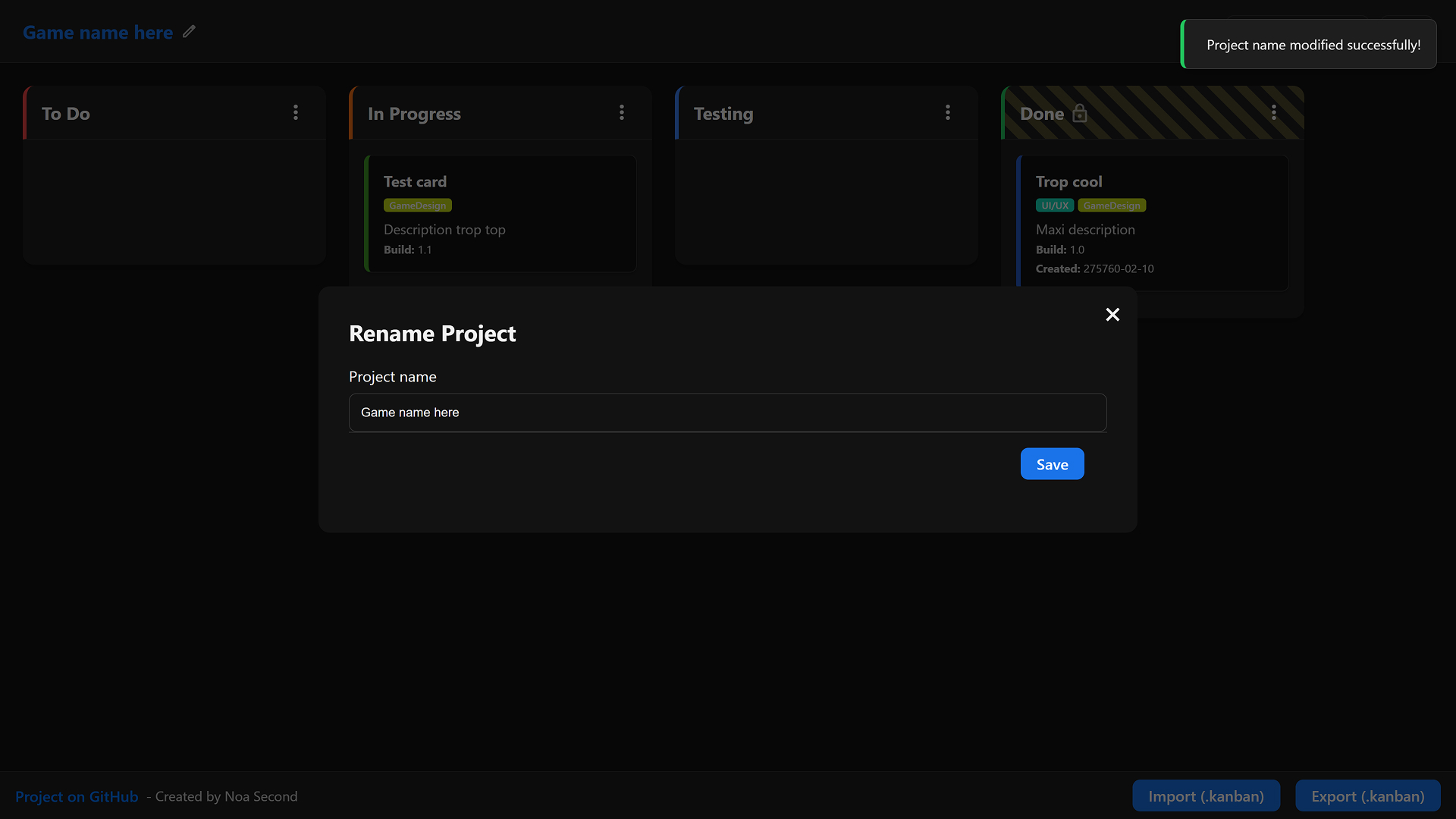Open the Testing column options menu
1456x819 pixels.
(948, 112)
